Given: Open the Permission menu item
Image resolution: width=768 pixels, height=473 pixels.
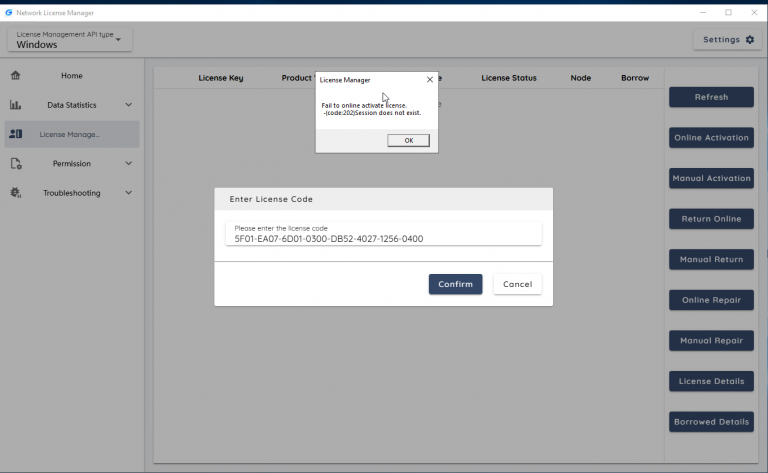Looking at the screenshot, I should pyautogui.click(x=72, y=164).
